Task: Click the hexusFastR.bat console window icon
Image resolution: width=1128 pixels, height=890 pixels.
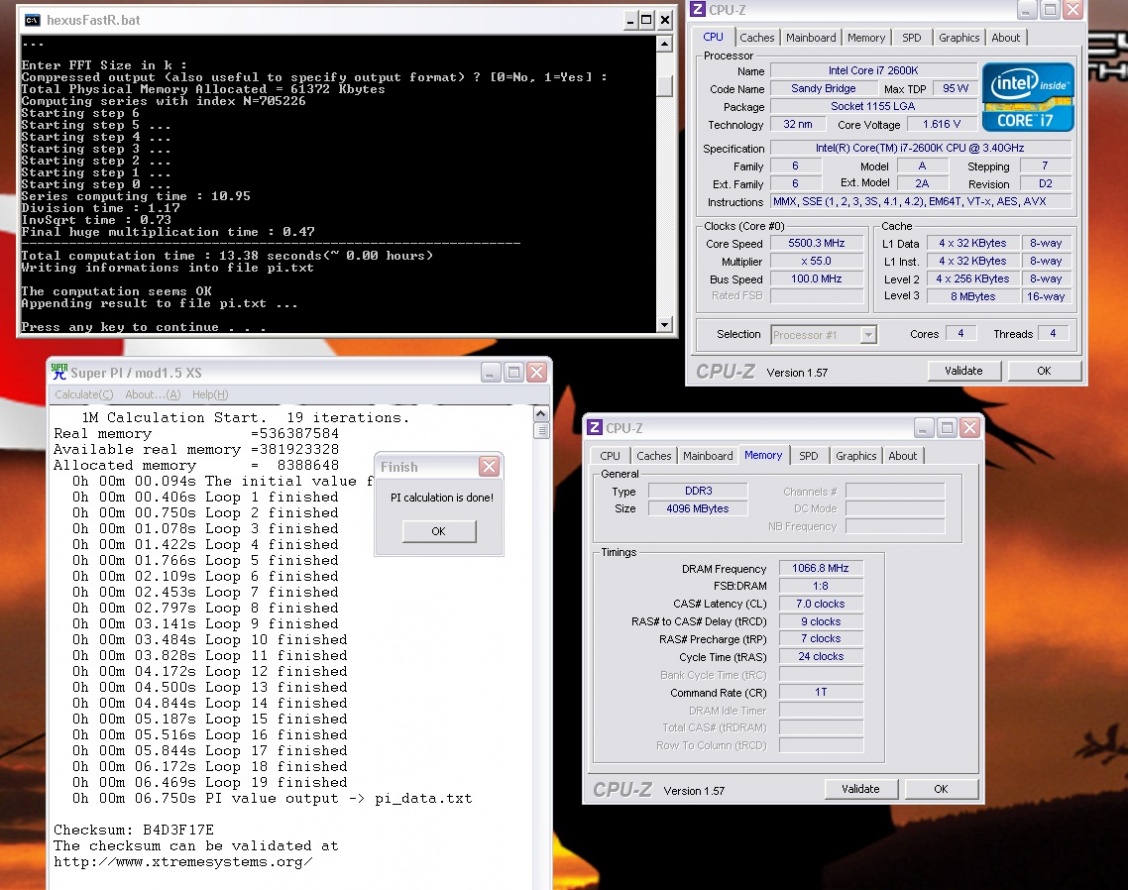Action: [x=32, y=19]
